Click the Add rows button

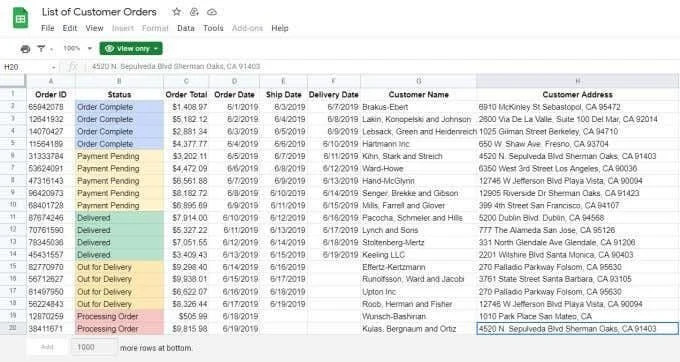pos(47,347)
